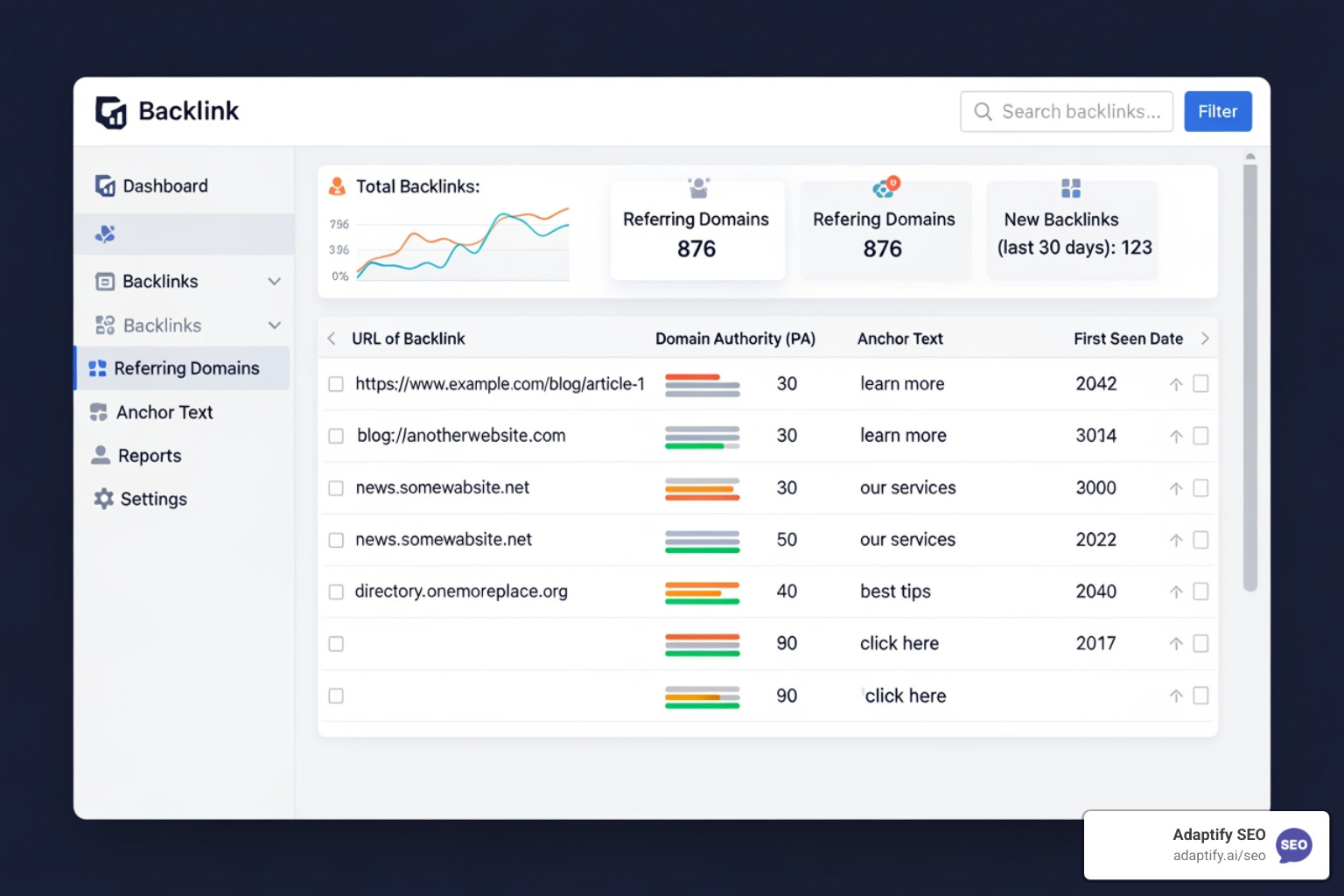Image resolution: width=1344 pixels, height=896 pixels.
Task: Select the checkbox next to blog://anotherwebsite.com
Action: tap(336, 436)
